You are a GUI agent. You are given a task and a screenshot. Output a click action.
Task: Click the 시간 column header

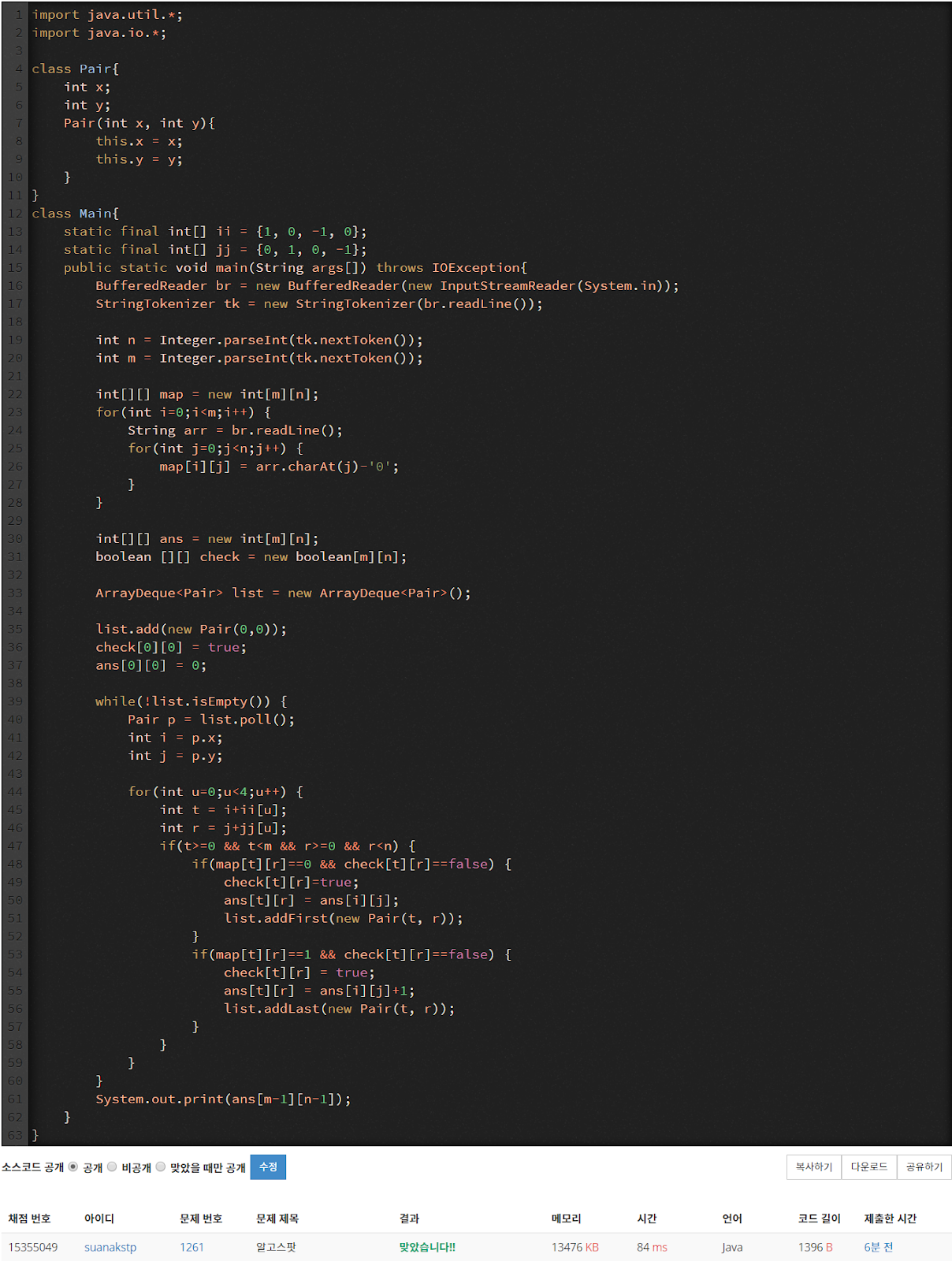point(647,1218)
